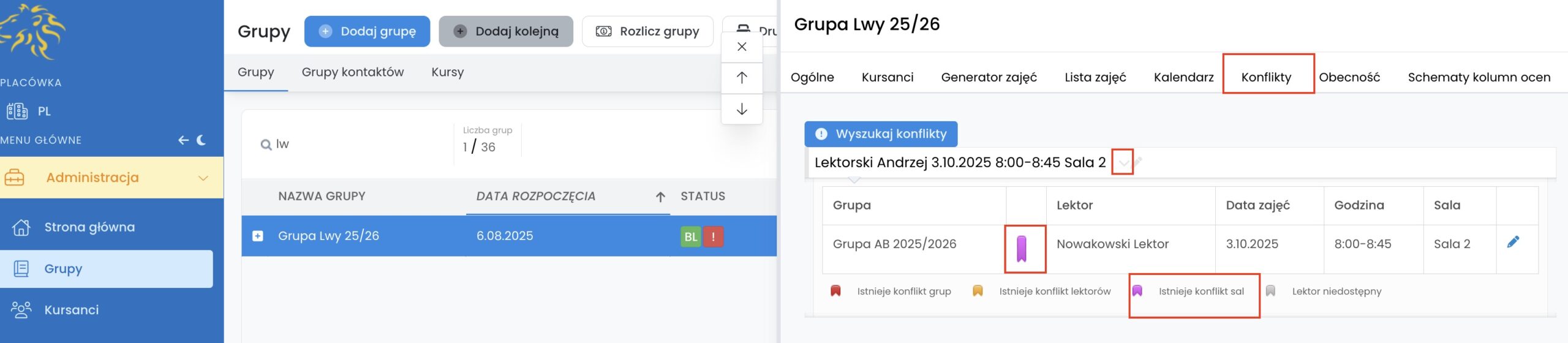
Task: Click the up arrow navigation icon
Action: tap(742, 78)
